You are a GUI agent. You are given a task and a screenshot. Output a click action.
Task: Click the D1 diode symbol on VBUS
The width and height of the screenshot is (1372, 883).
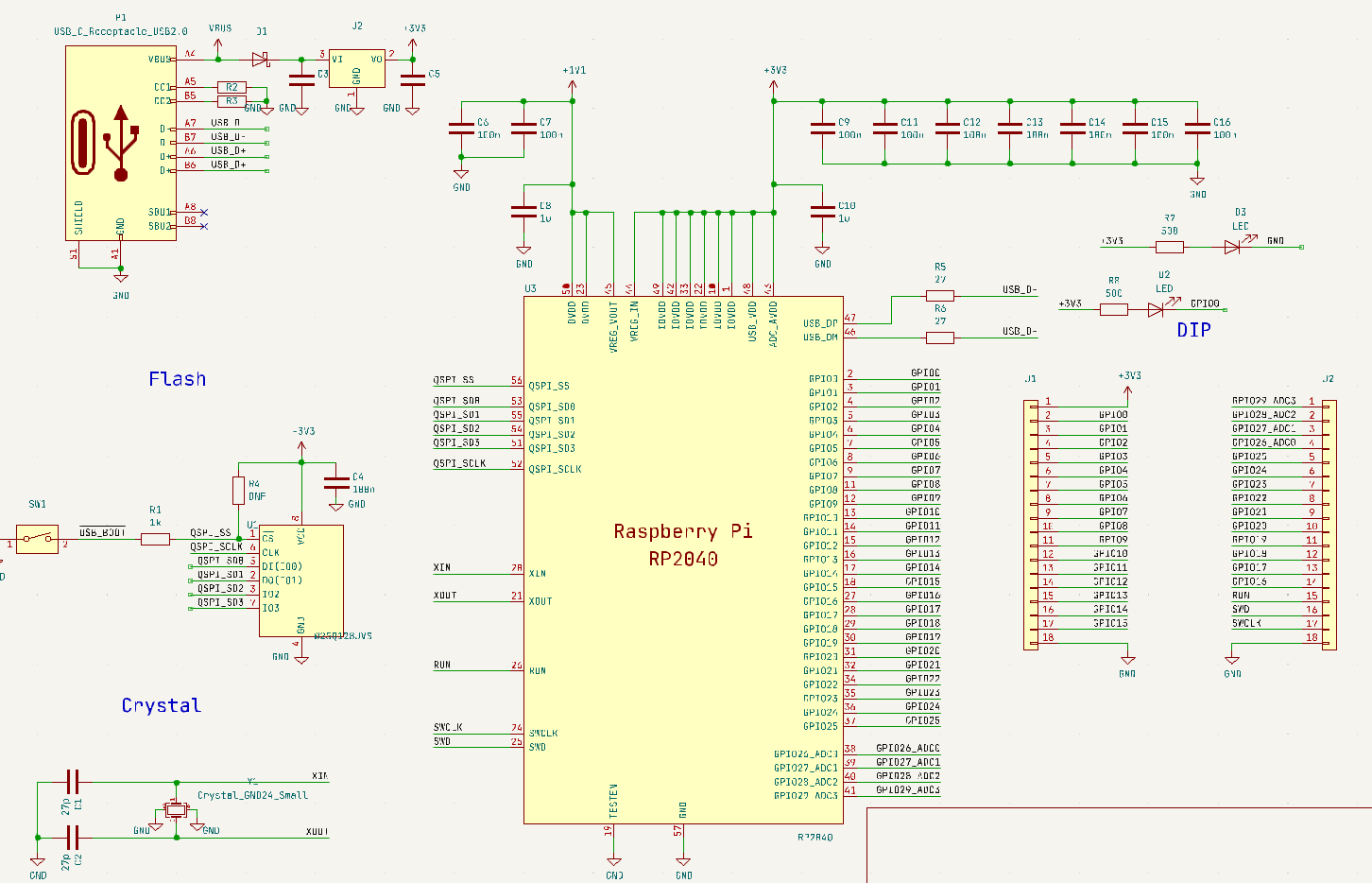tap(261, 60)
